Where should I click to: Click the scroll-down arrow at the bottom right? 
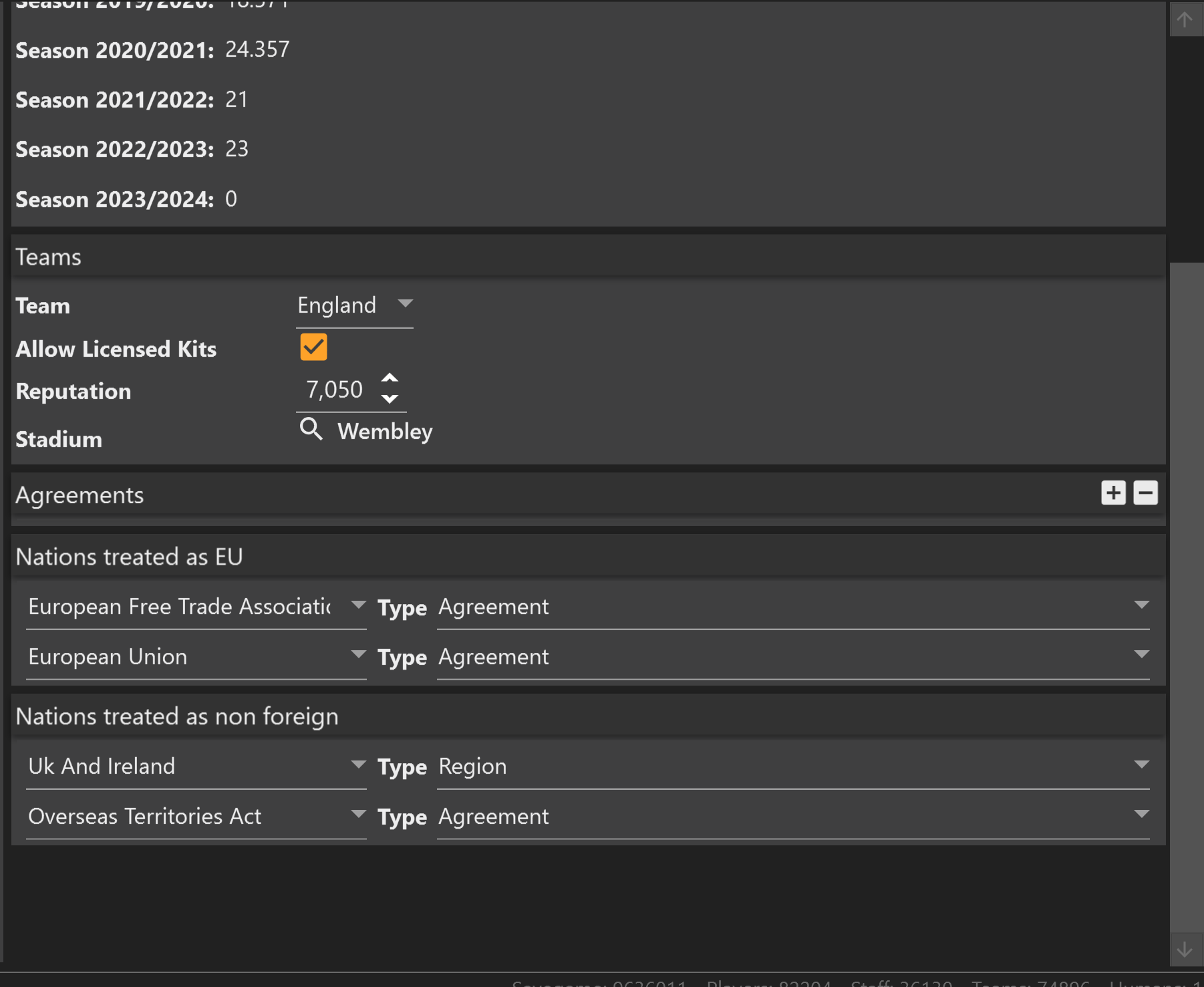(x=1185, y=950)
